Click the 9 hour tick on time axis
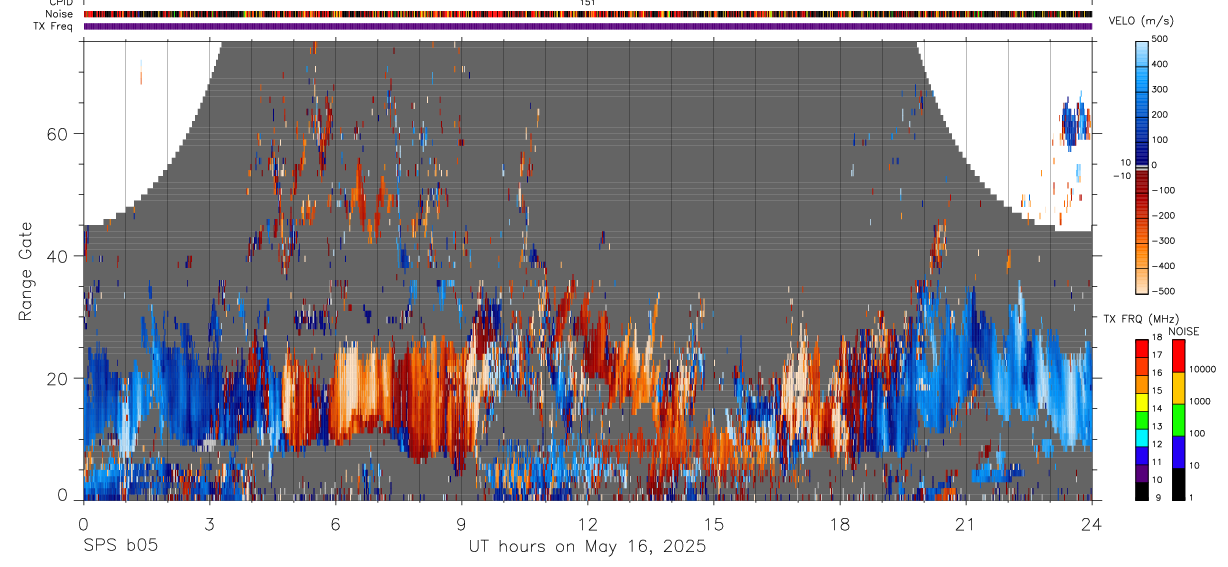Viewport: 1228px width, 567px height. (462, 523)
